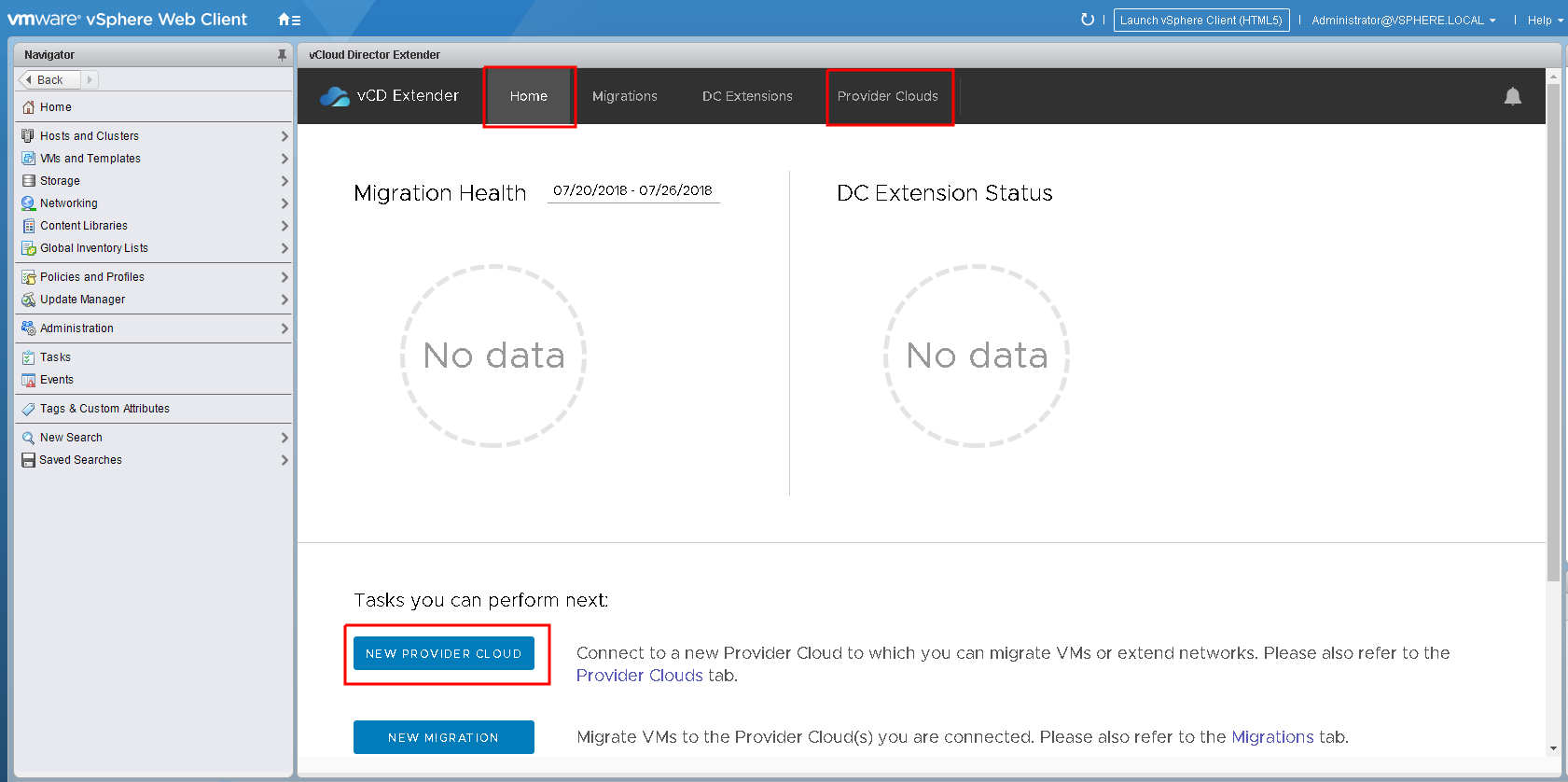Click the New Search magnifier icon

(x=28, y=438)
